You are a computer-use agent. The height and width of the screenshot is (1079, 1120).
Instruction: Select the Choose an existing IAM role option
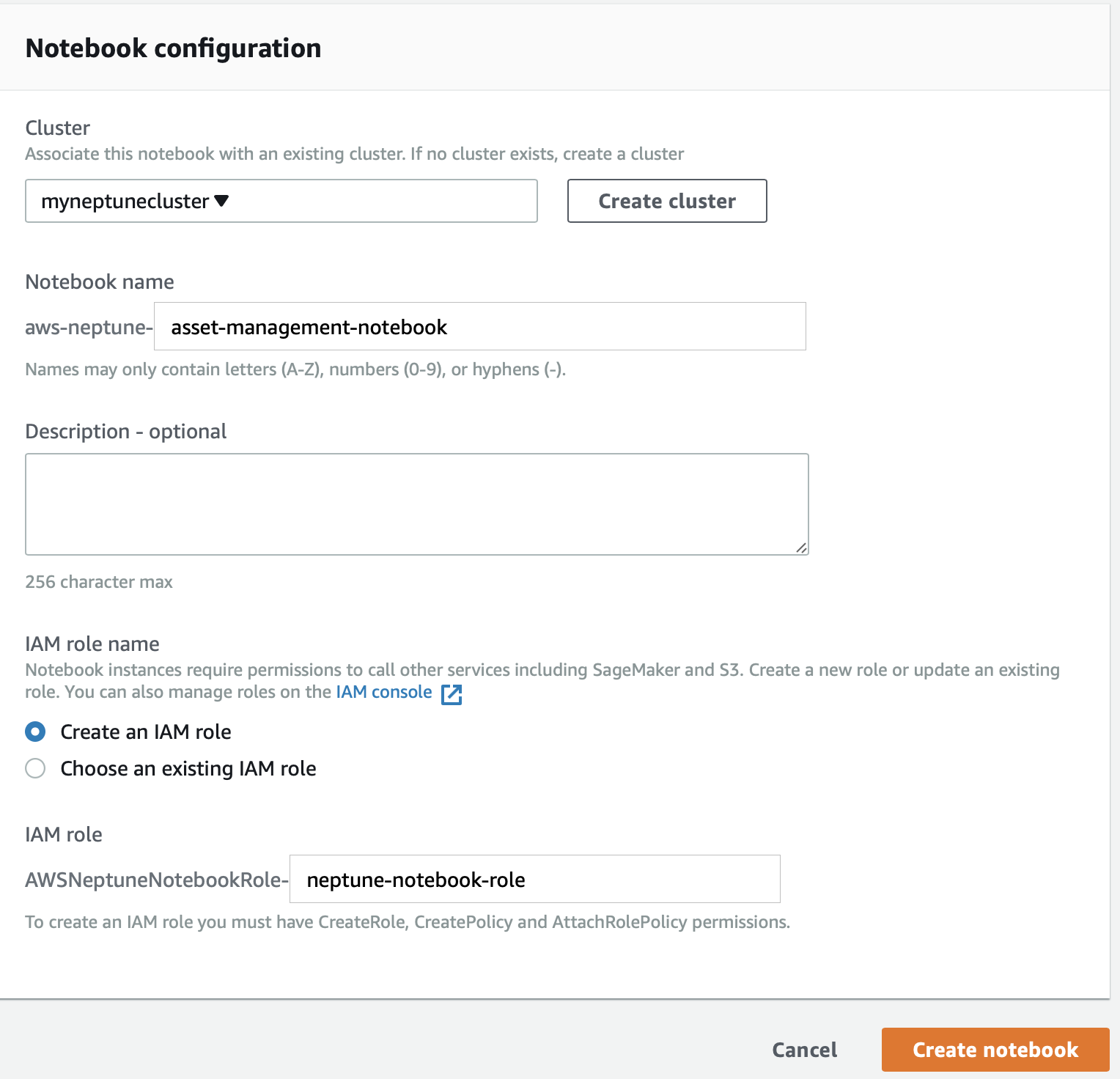(35, 768)
